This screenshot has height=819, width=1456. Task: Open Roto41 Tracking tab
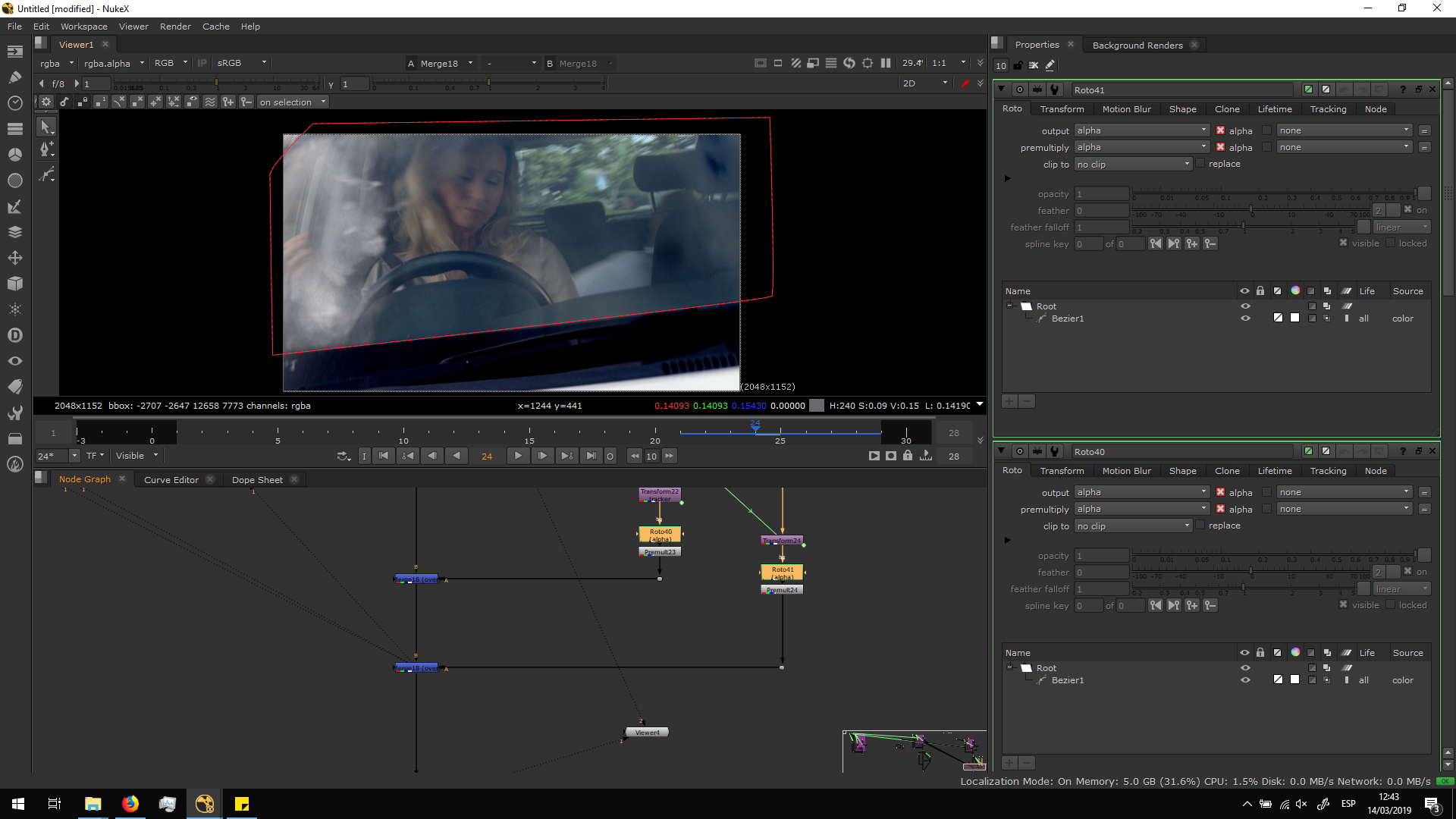[1328, 109]
